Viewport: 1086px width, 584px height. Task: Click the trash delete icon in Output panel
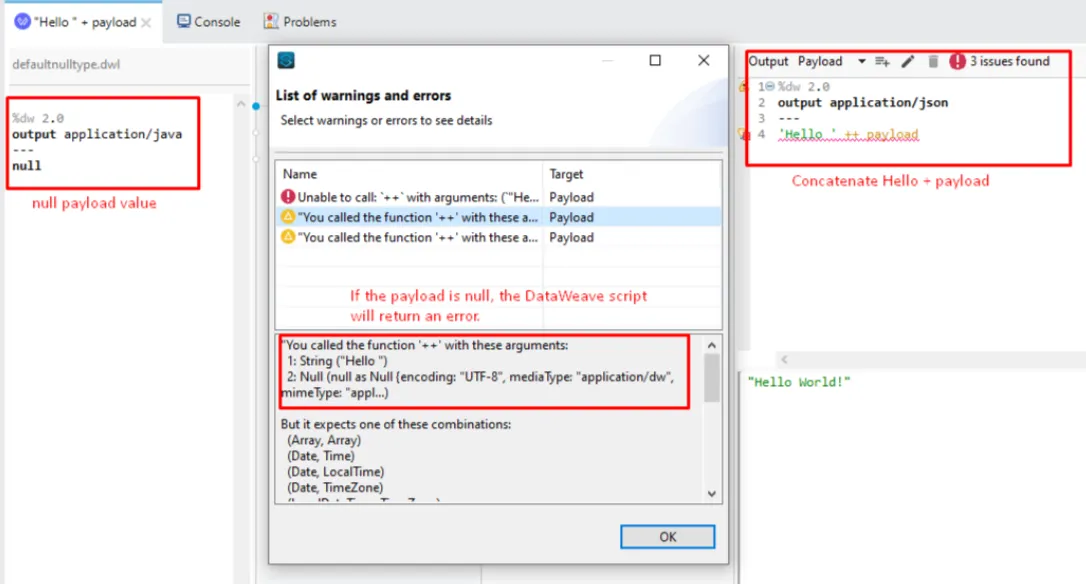[x=933, y=62]
